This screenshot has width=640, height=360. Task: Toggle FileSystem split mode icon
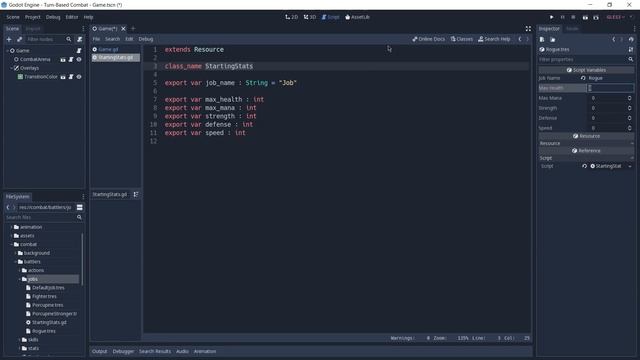tap(80, 207)
